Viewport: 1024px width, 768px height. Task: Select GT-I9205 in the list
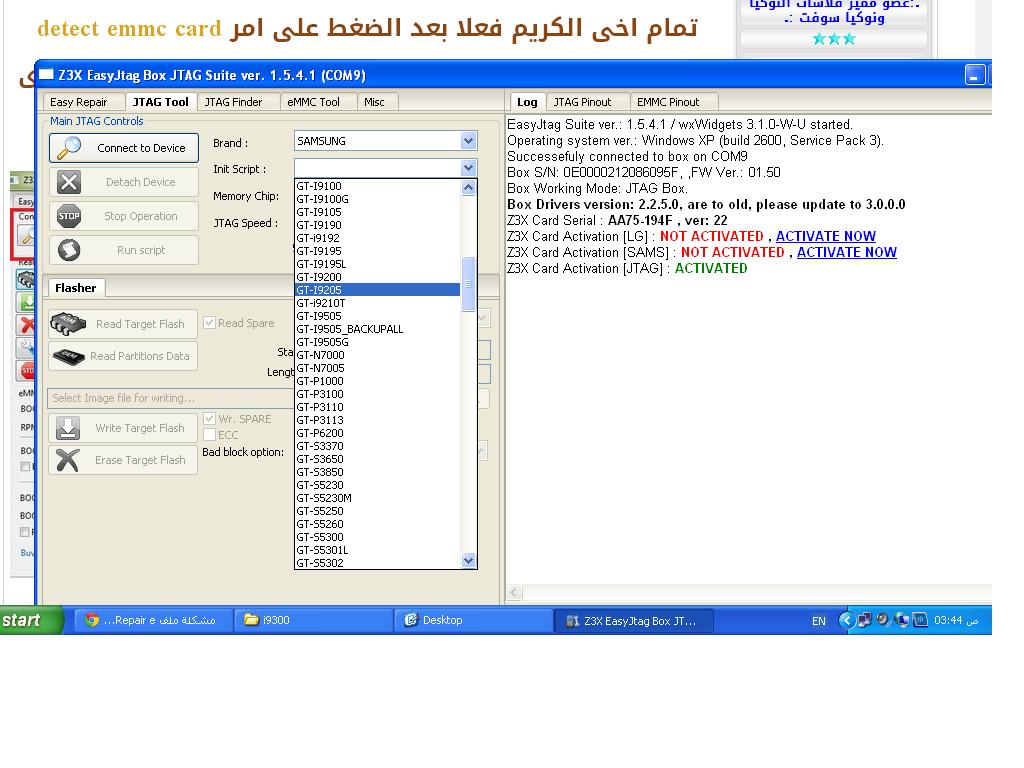377,290
